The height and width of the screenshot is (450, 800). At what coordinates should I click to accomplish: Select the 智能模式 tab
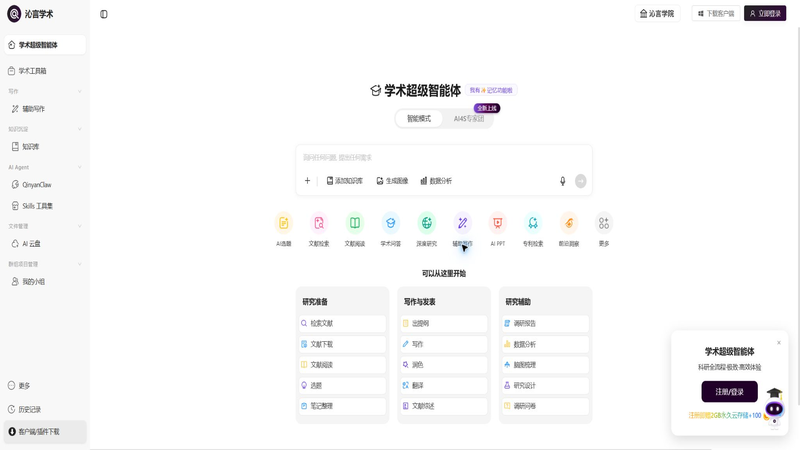[x=419, y=118]
